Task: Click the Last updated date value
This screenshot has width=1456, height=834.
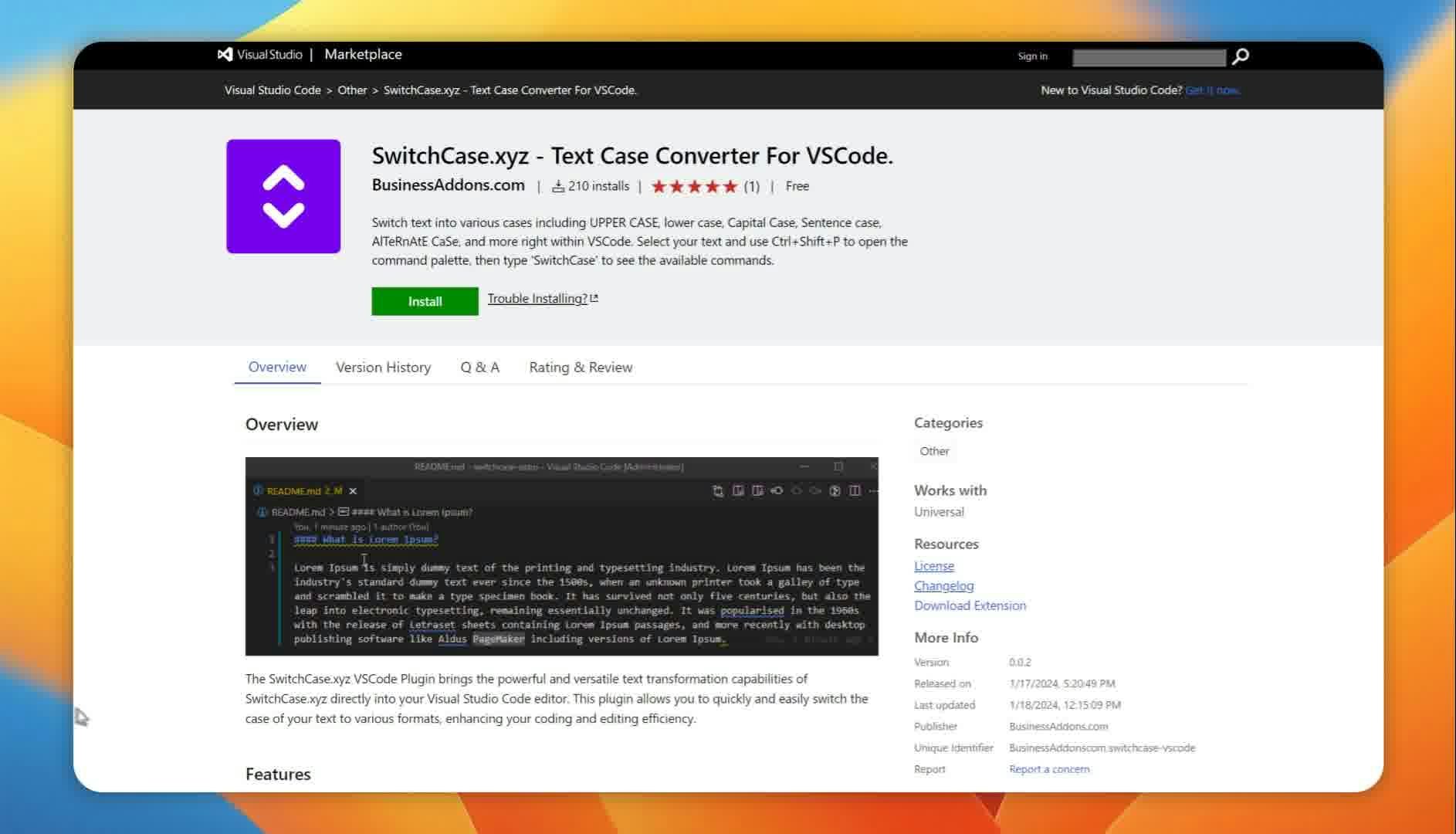Action: (1065, 705)
